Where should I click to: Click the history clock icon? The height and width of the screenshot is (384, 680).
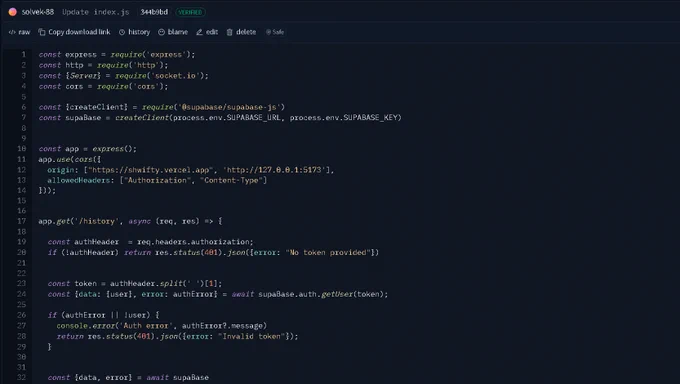[x=122, y=32]
